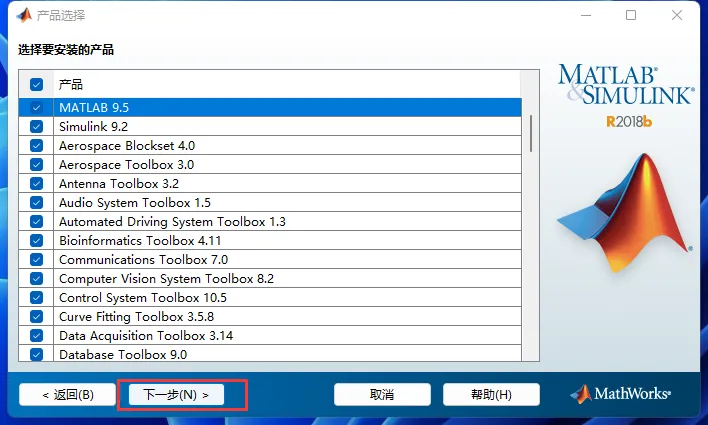Screen dimensions: 708x425
Task: Select the Aerospace Toolbox 3.0 row text
Action: pyautogui.click(x=126, y=164)
